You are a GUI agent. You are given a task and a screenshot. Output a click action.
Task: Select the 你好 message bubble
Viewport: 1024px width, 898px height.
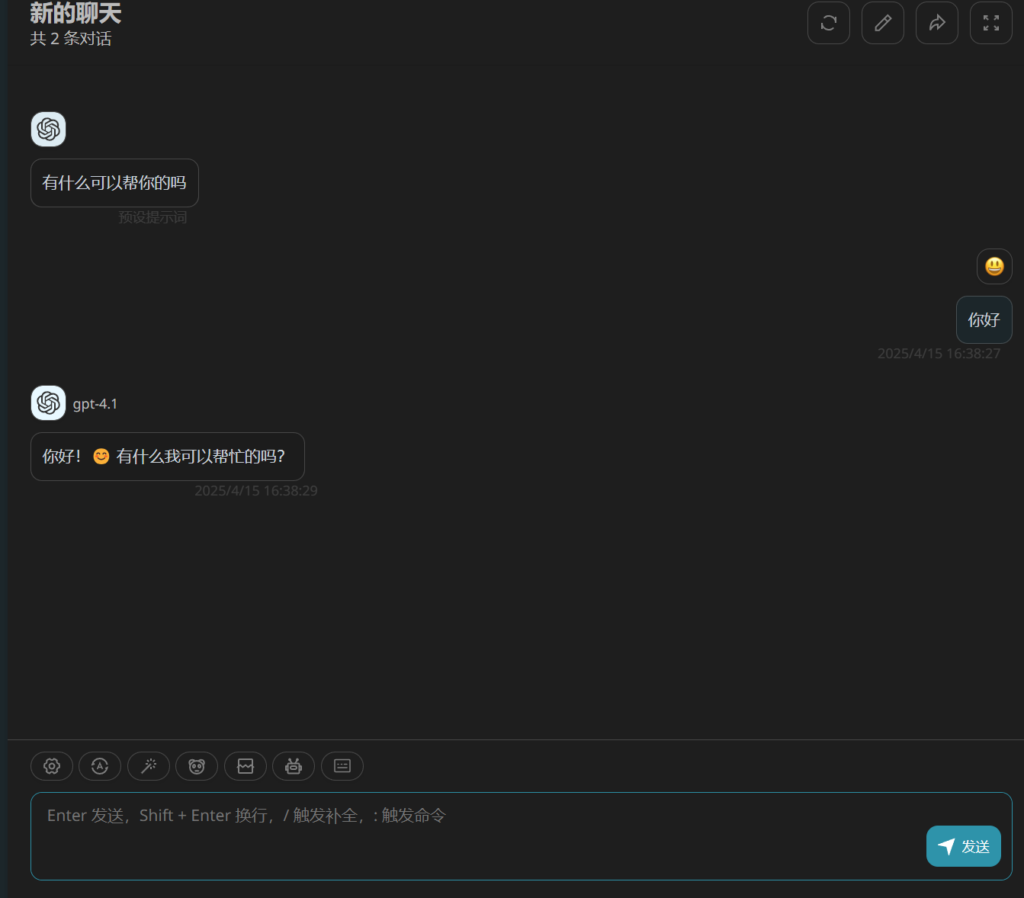[x=983, y=319]
